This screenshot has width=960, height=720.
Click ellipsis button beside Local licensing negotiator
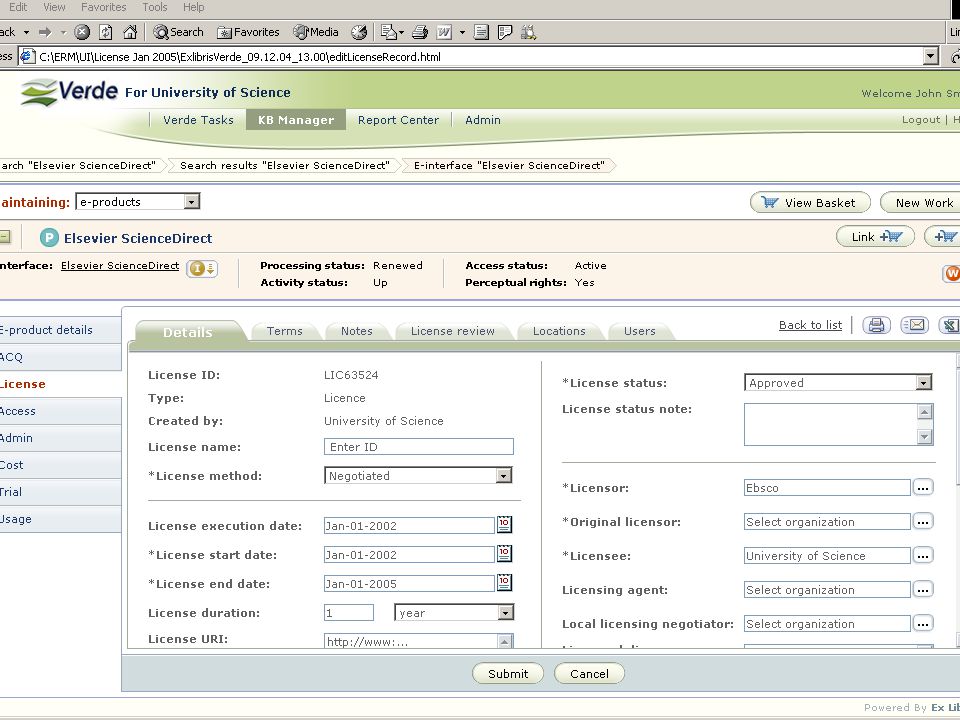(x=923, y=623)
